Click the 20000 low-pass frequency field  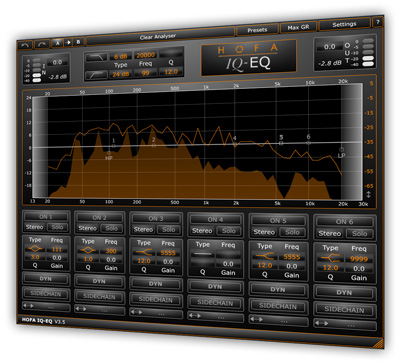pyautogui.click(x=146, y=55)
